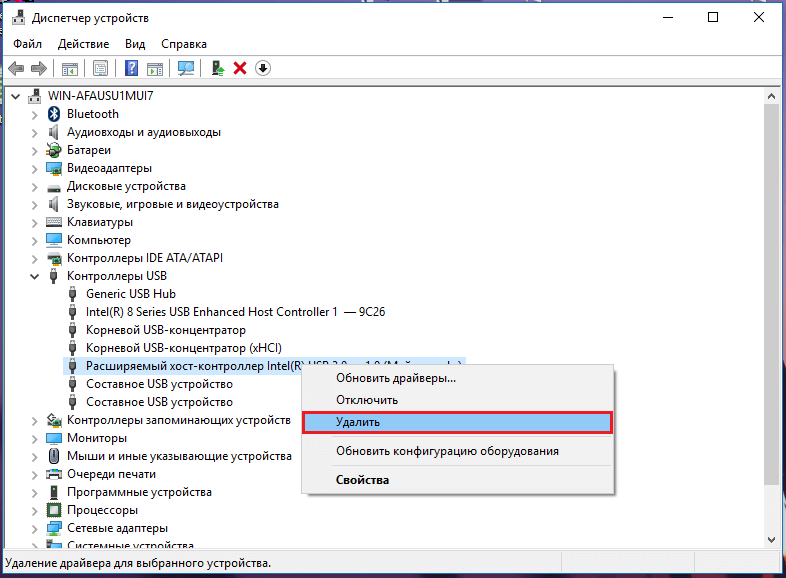Click the Очереди печати printer icon

coord(54,474)
